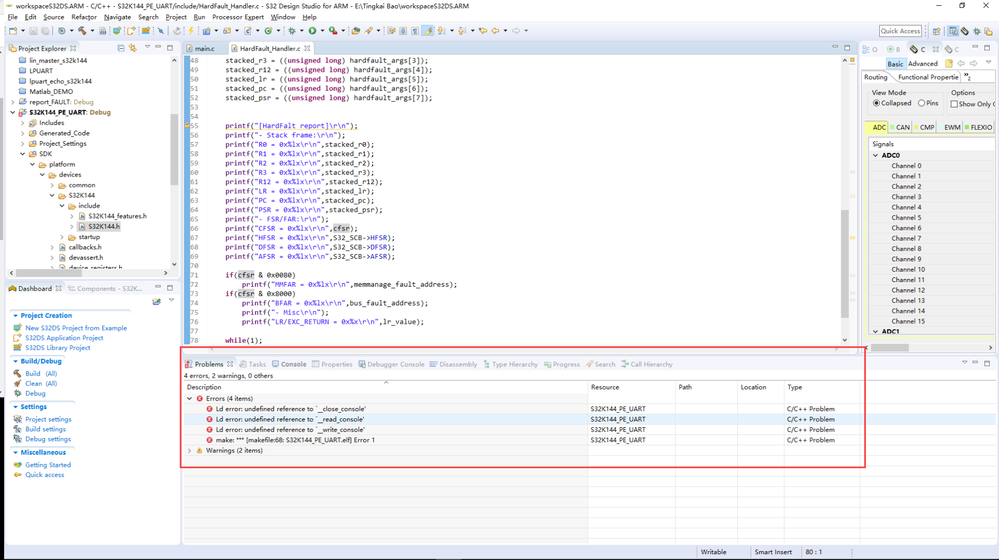Click the New file toolbar icon
The width and height of the screenshot is (999, 560).
[13, 31]
